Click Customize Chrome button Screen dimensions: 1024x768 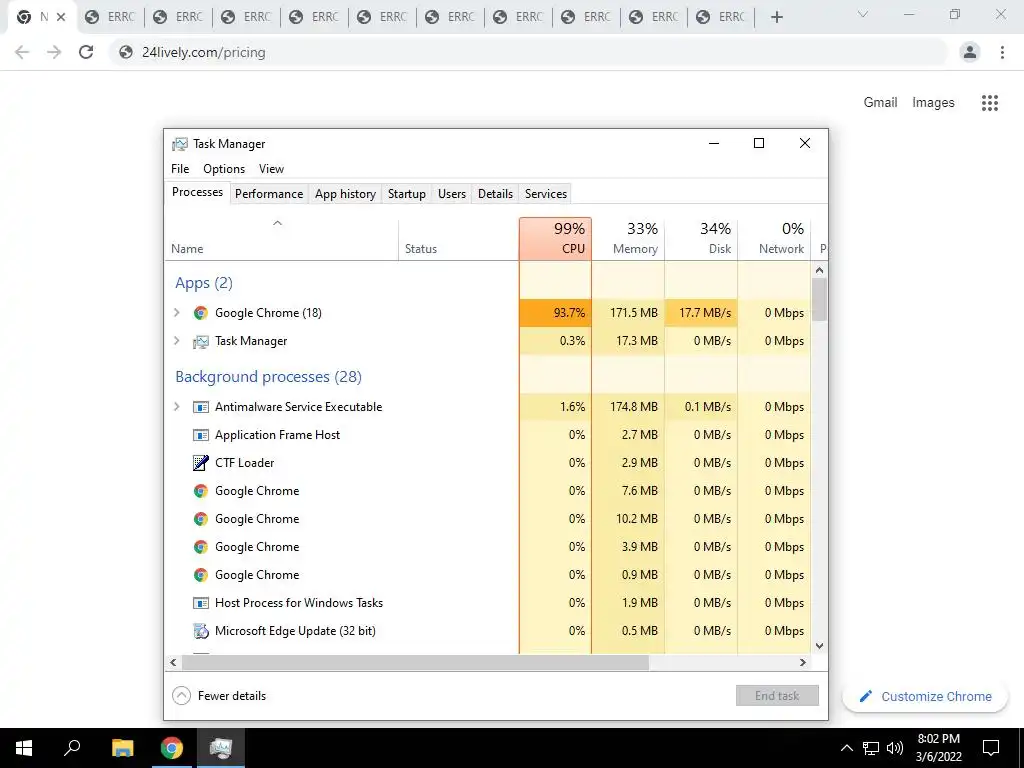tap(925, 696)
